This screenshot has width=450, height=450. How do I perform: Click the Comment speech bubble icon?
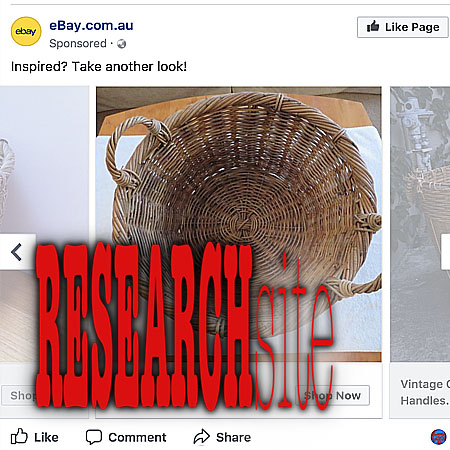pos(94,437)
